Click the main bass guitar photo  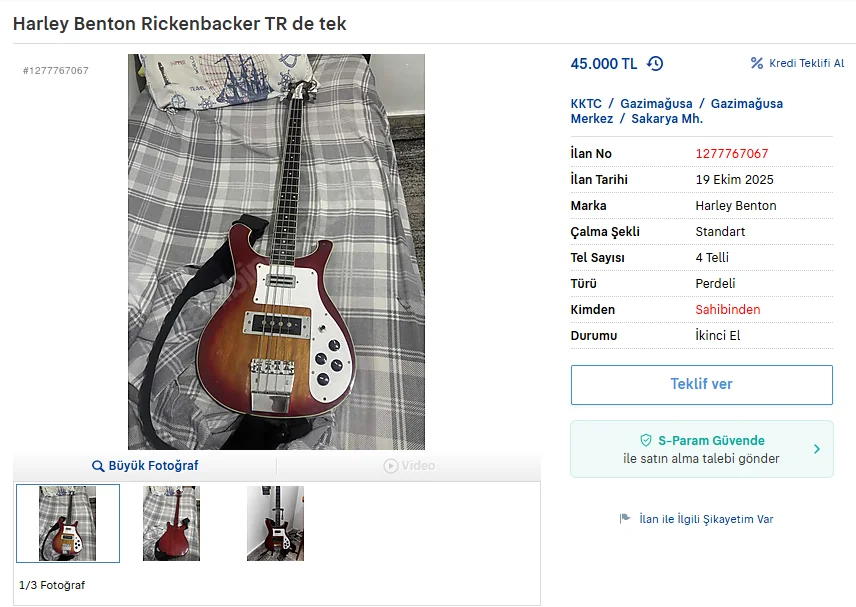click(x=276, y=251)
